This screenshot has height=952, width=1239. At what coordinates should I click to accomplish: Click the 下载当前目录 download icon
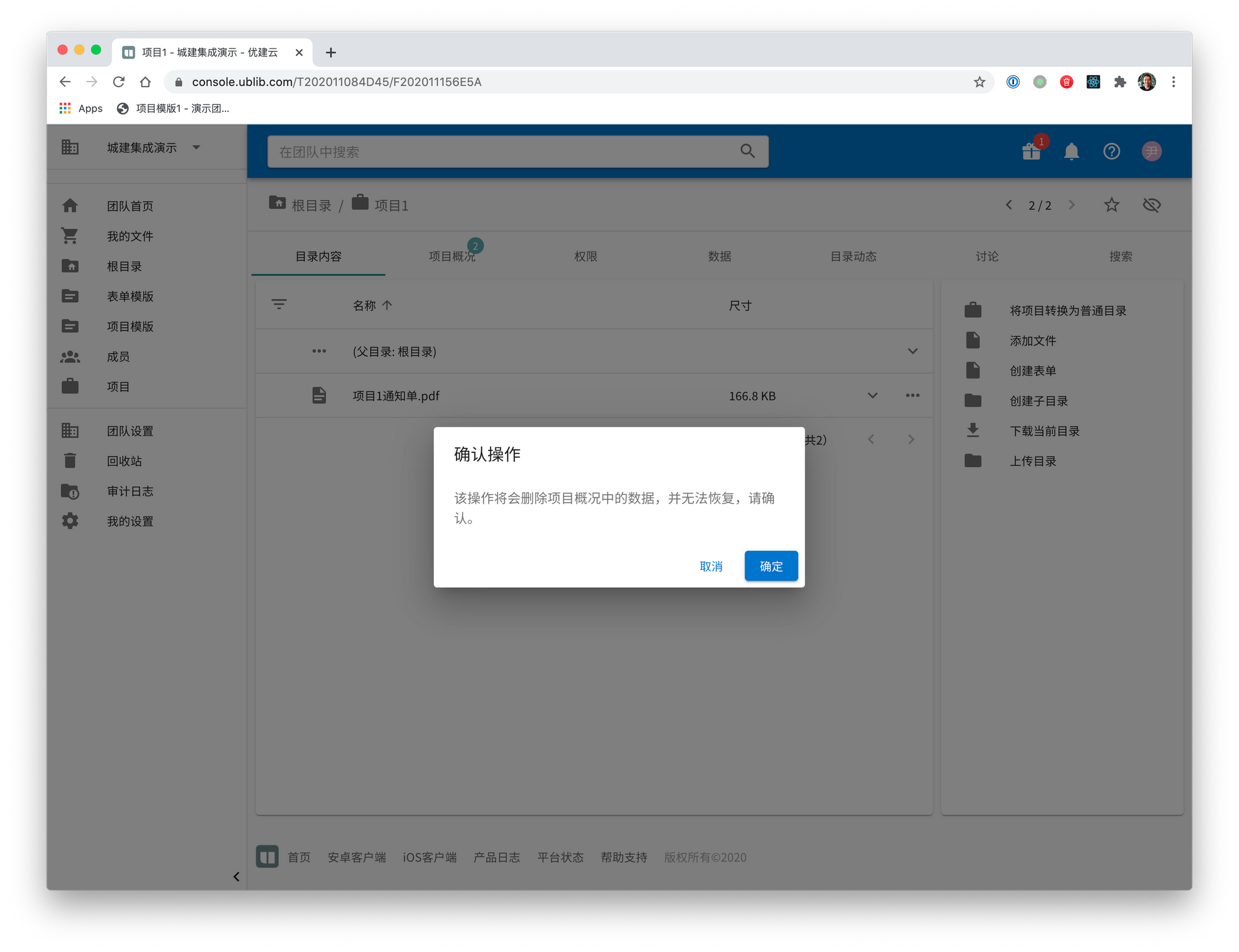[973, 430]
